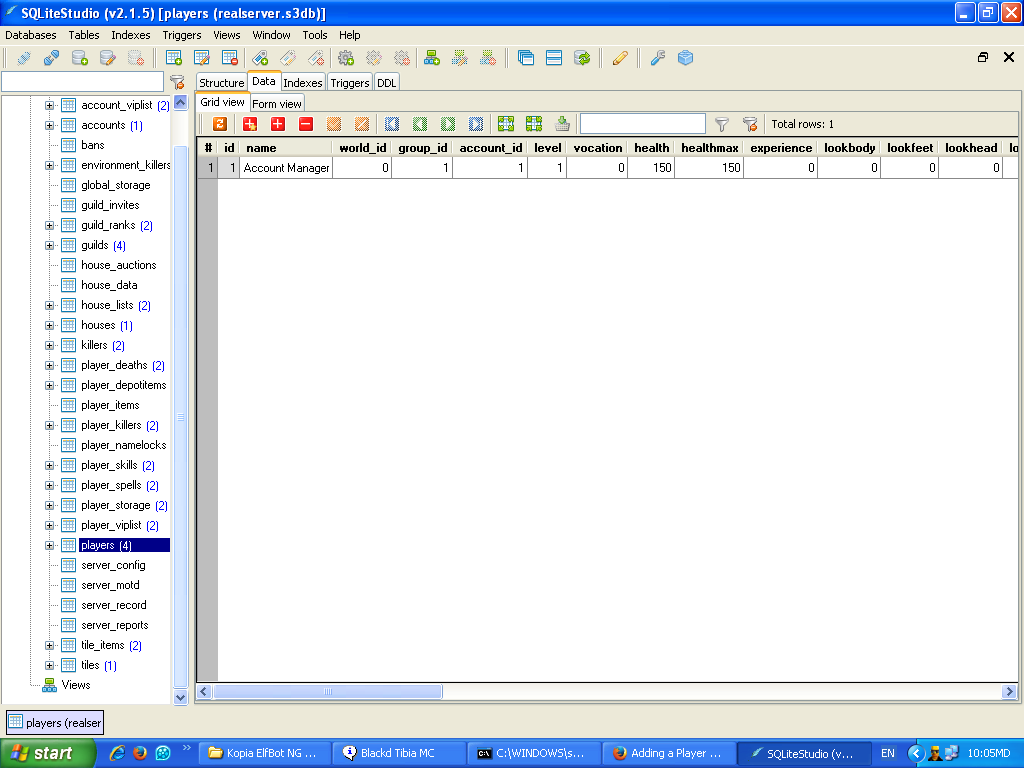Click the cascade windows toolbar icon
Screen dimensions: 1024x768
tap(526, 58)
